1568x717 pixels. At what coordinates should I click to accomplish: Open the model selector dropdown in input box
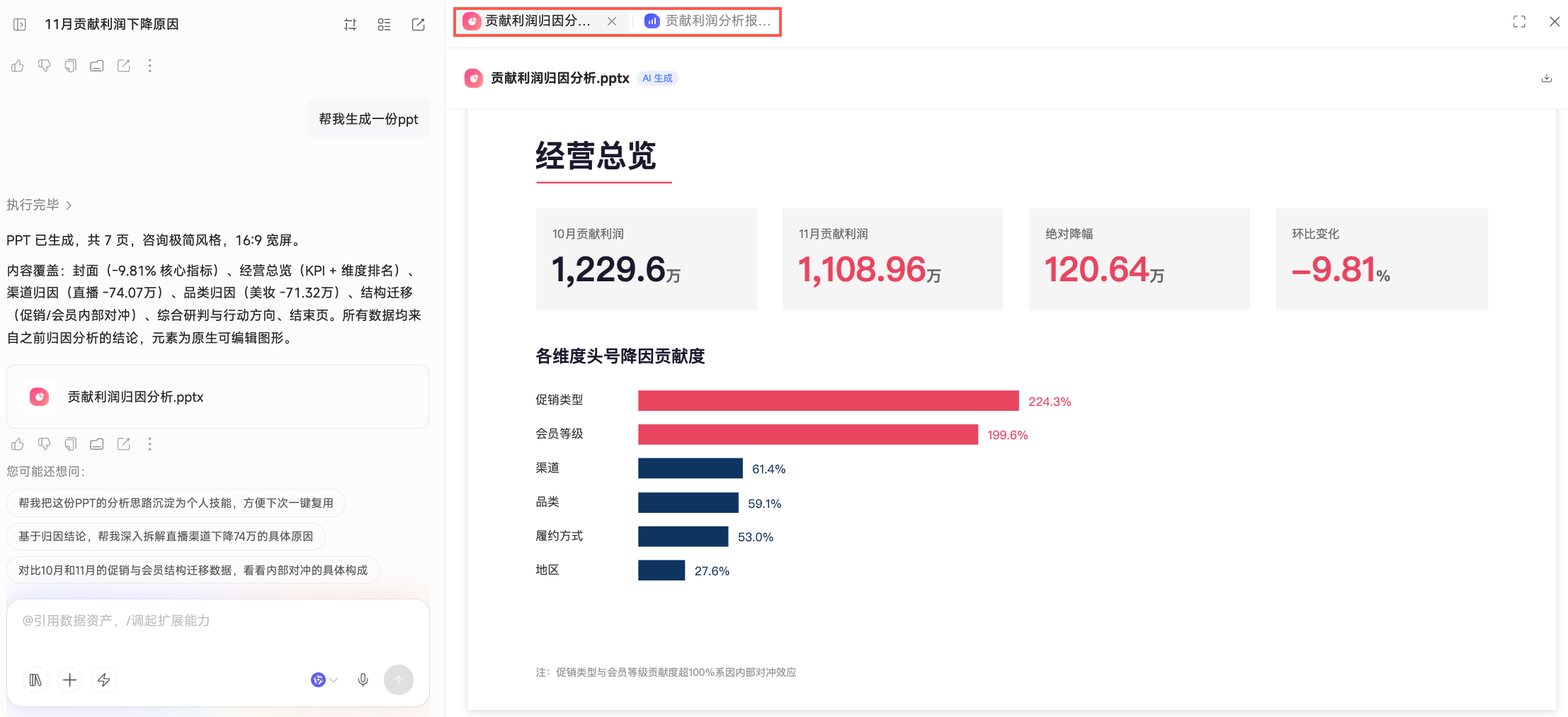point(324,680)
